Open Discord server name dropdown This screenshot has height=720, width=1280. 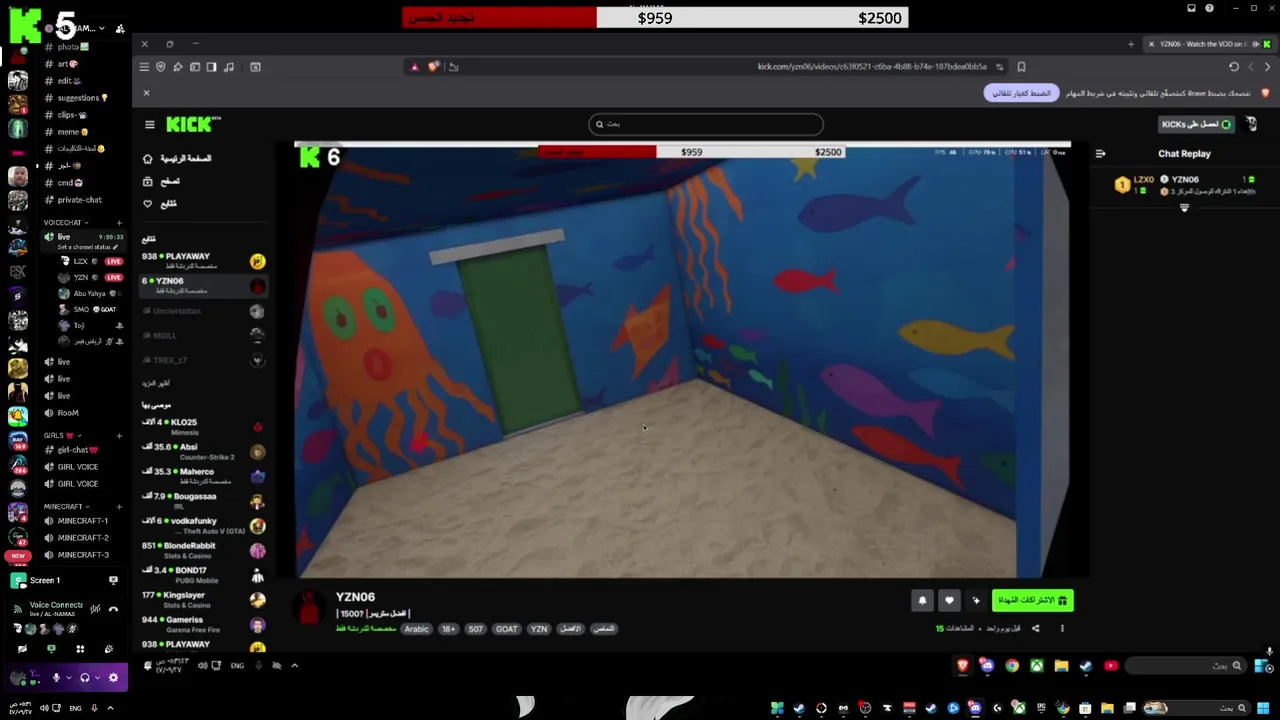[101, 29]
